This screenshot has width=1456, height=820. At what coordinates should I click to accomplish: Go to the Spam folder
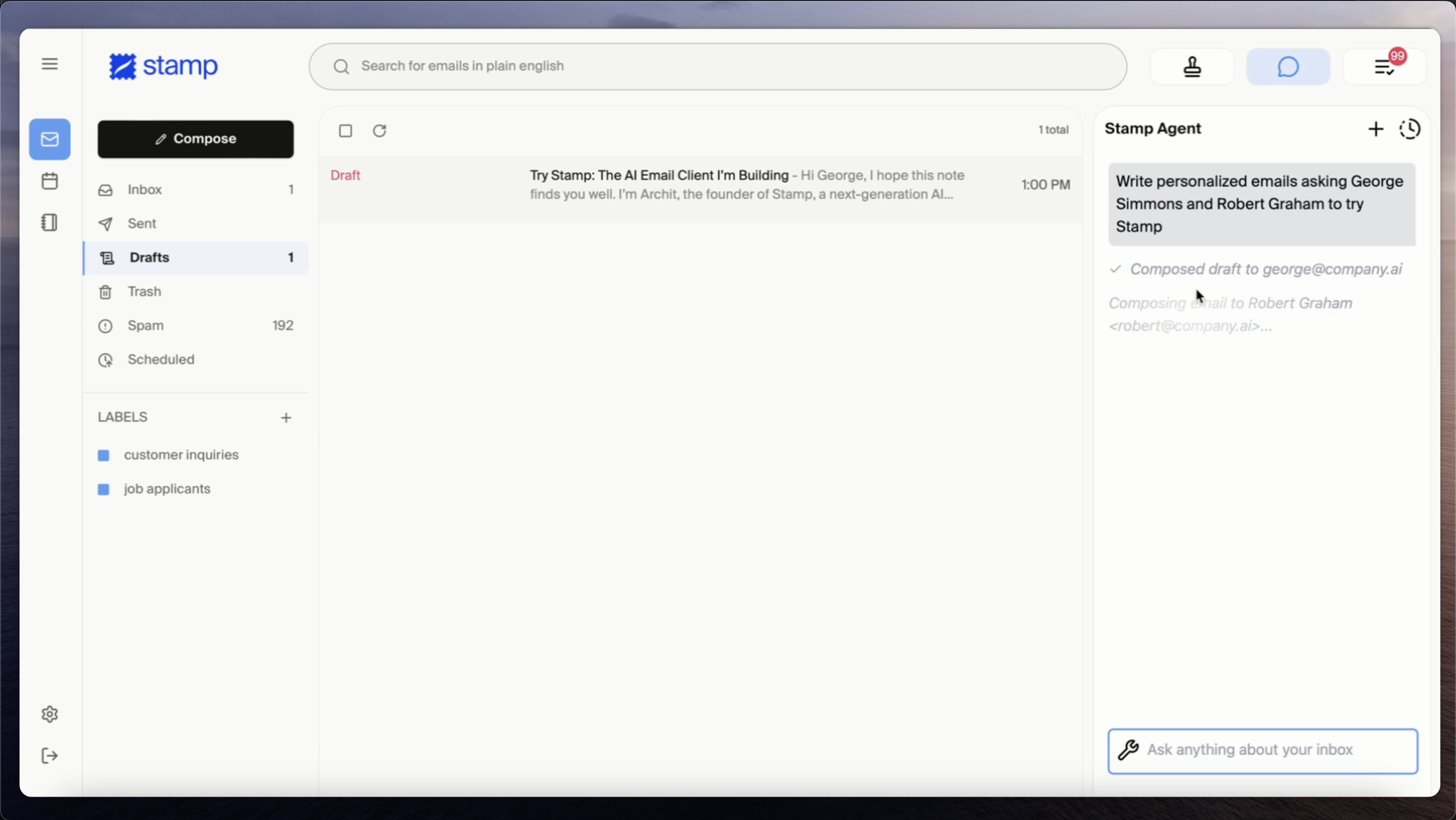tap(146, 326)
